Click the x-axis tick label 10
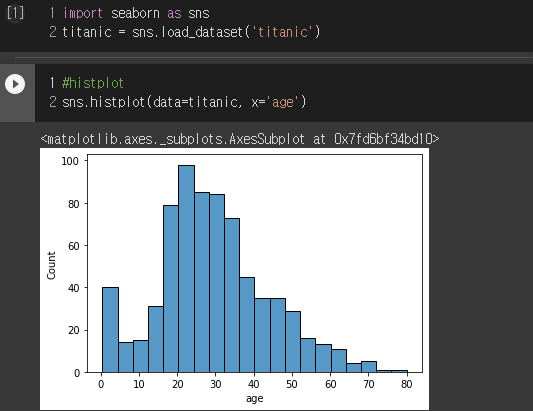Viewport: 533px width, 411px height. point(139,384)
